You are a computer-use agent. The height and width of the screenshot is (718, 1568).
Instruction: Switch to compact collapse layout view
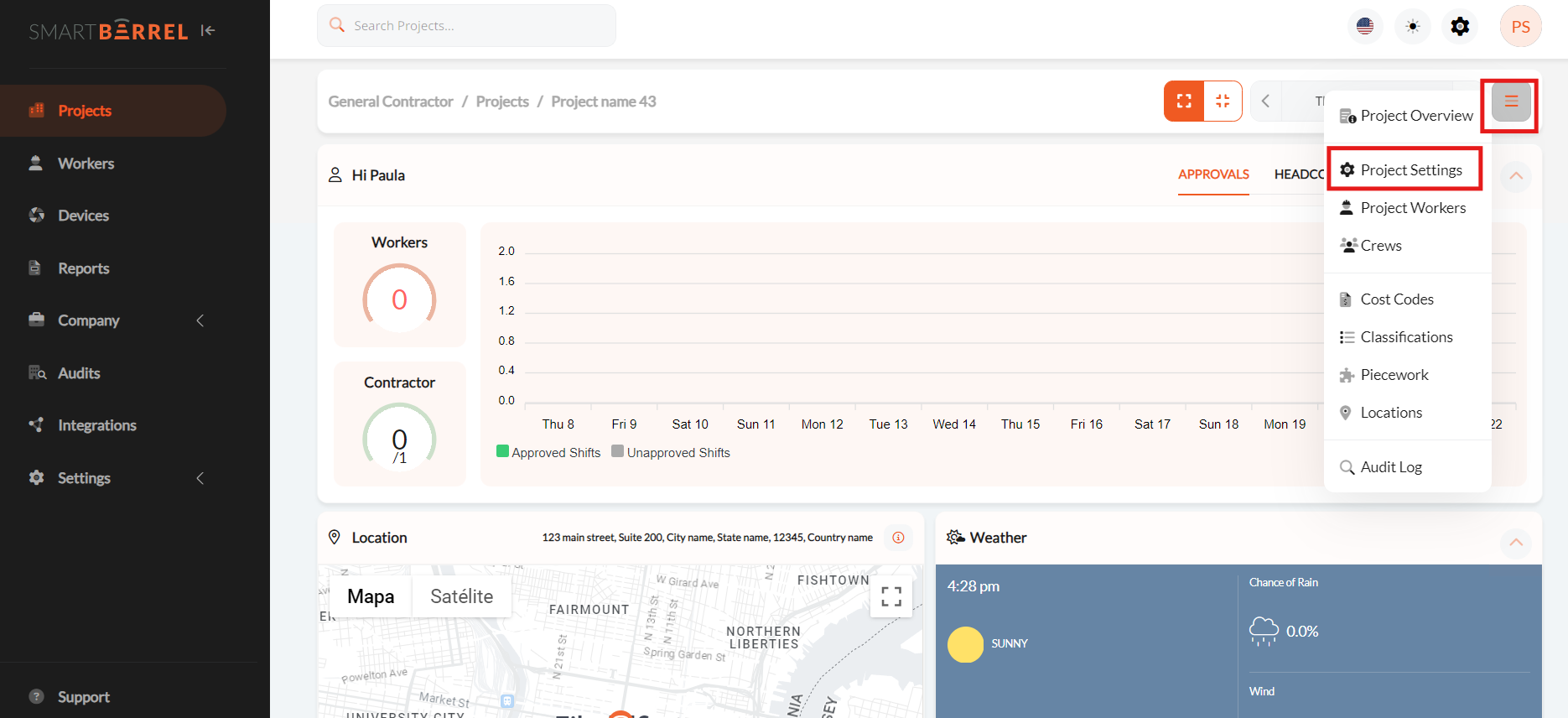[1223, 101]
